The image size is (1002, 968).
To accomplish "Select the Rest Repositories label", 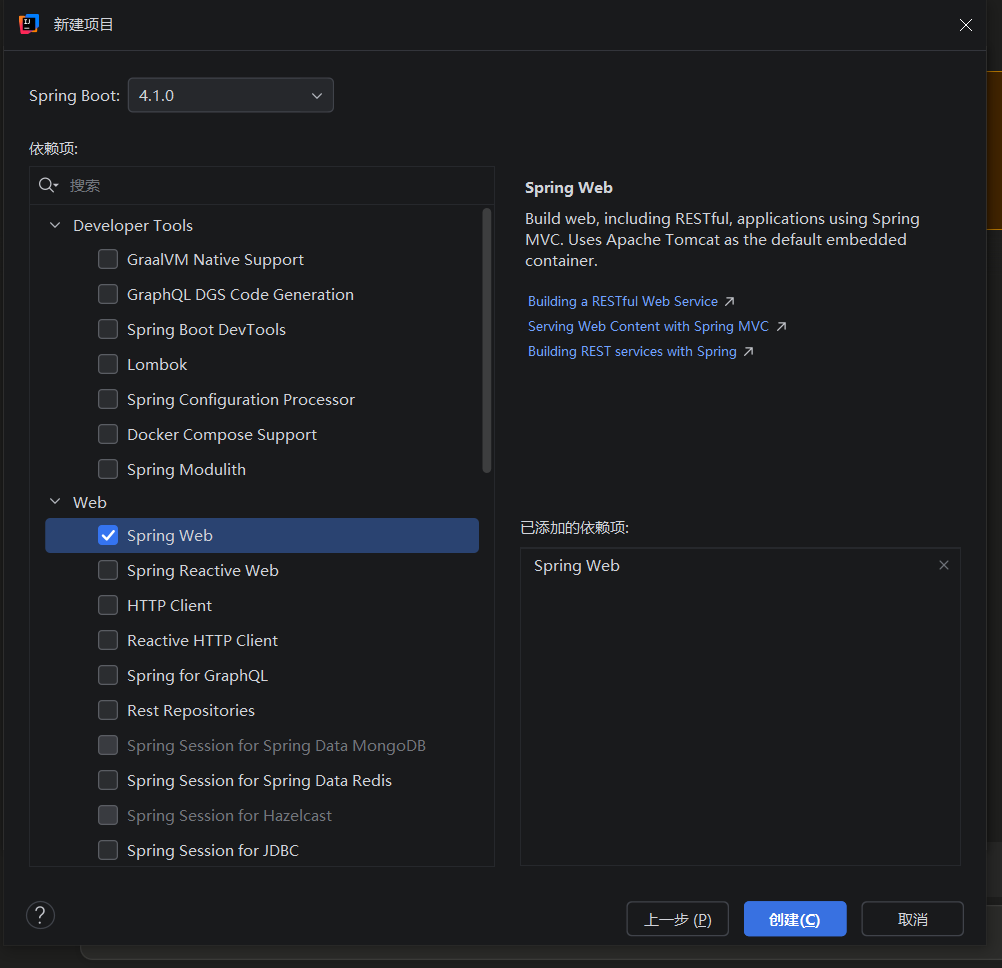I will 190,711.
